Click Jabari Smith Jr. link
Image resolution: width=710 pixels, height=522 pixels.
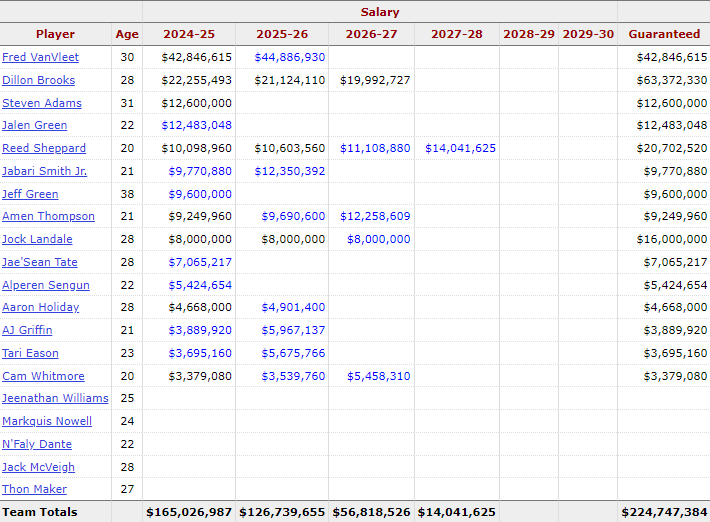44,171
